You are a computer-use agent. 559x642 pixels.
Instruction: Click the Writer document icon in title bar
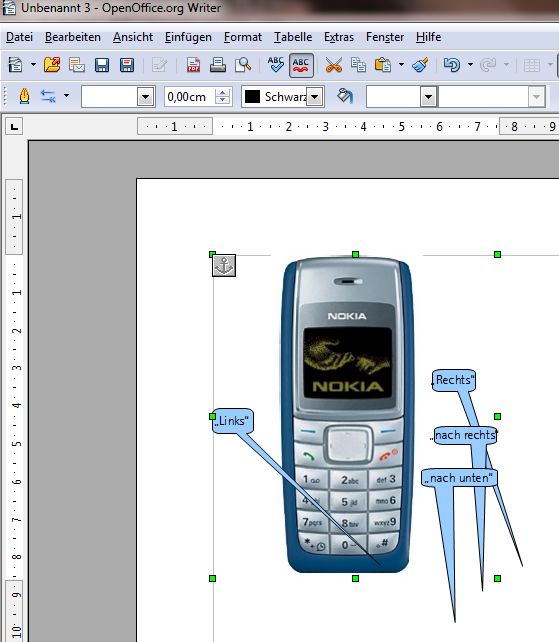coord(9,7)
